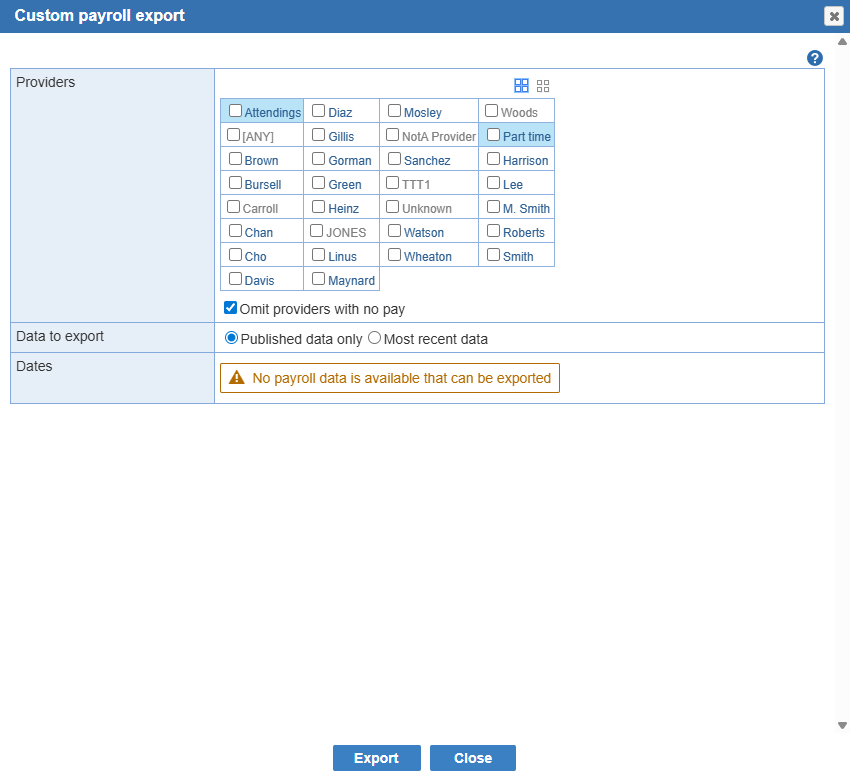The image size is (850, 779).
Task: Check the Harrison provider checkbox
Action: coord(493,159)
